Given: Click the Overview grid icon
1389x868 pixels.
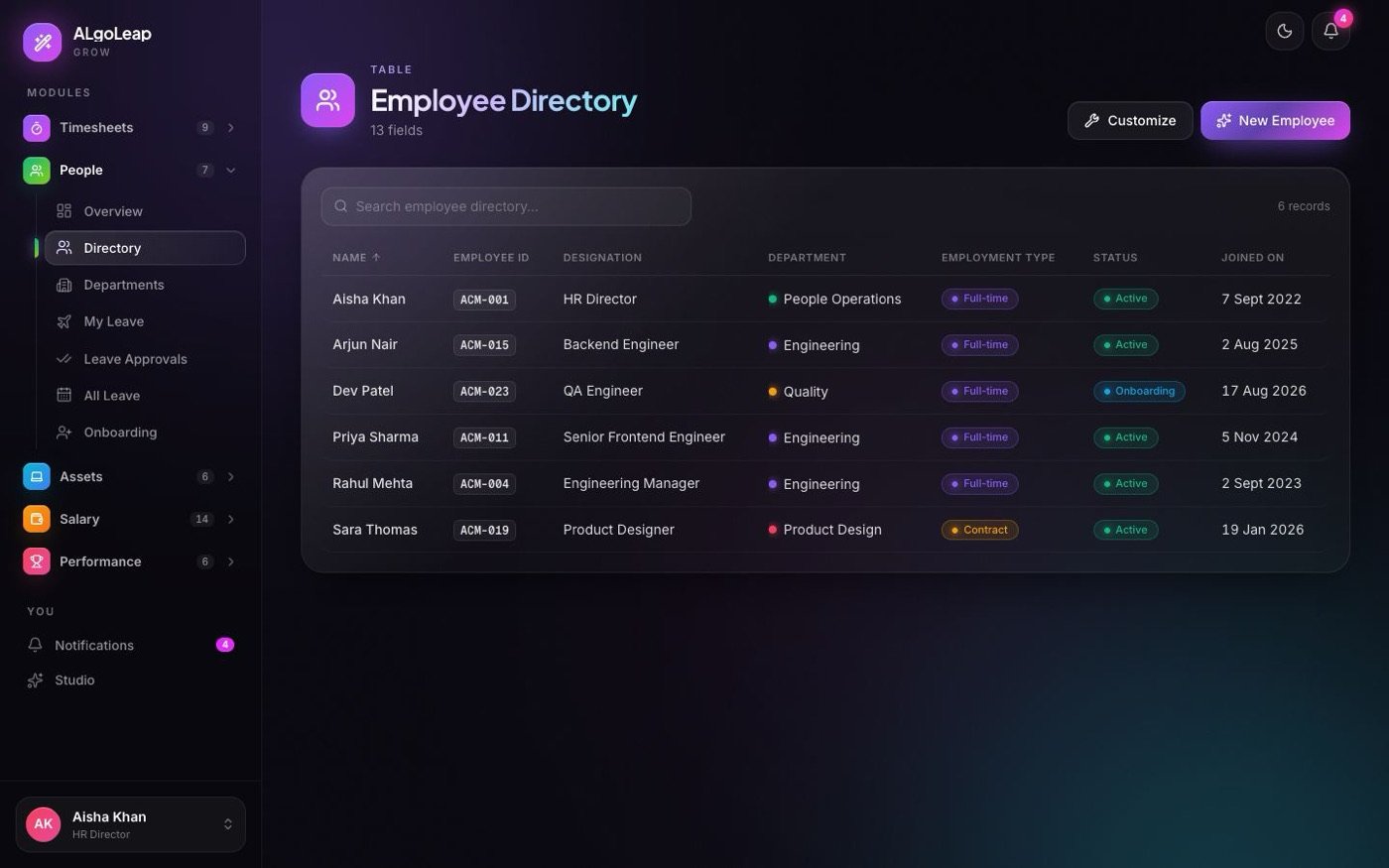Looking at the screenshot, I should point(64,211).
